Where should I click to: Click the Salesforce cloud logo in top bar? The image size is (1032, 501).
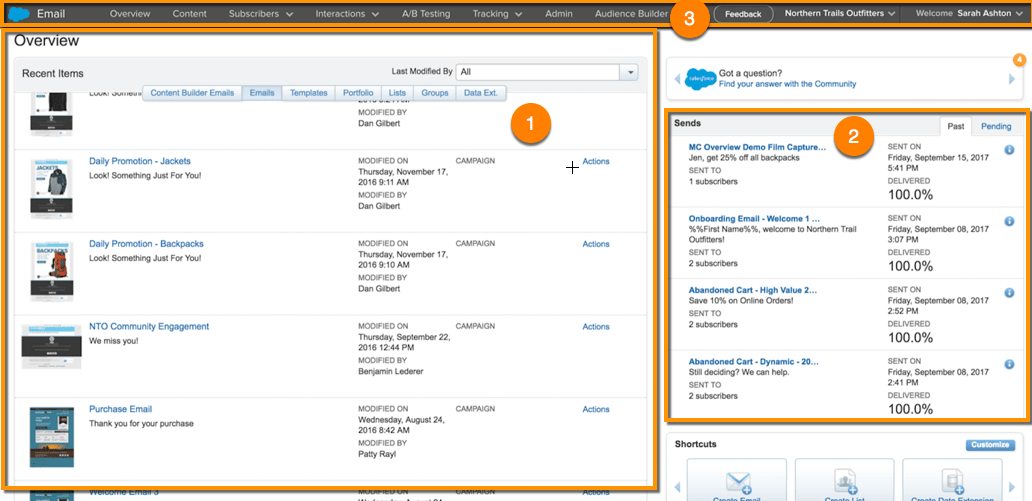pyautogui.click(x=20, y=13)
